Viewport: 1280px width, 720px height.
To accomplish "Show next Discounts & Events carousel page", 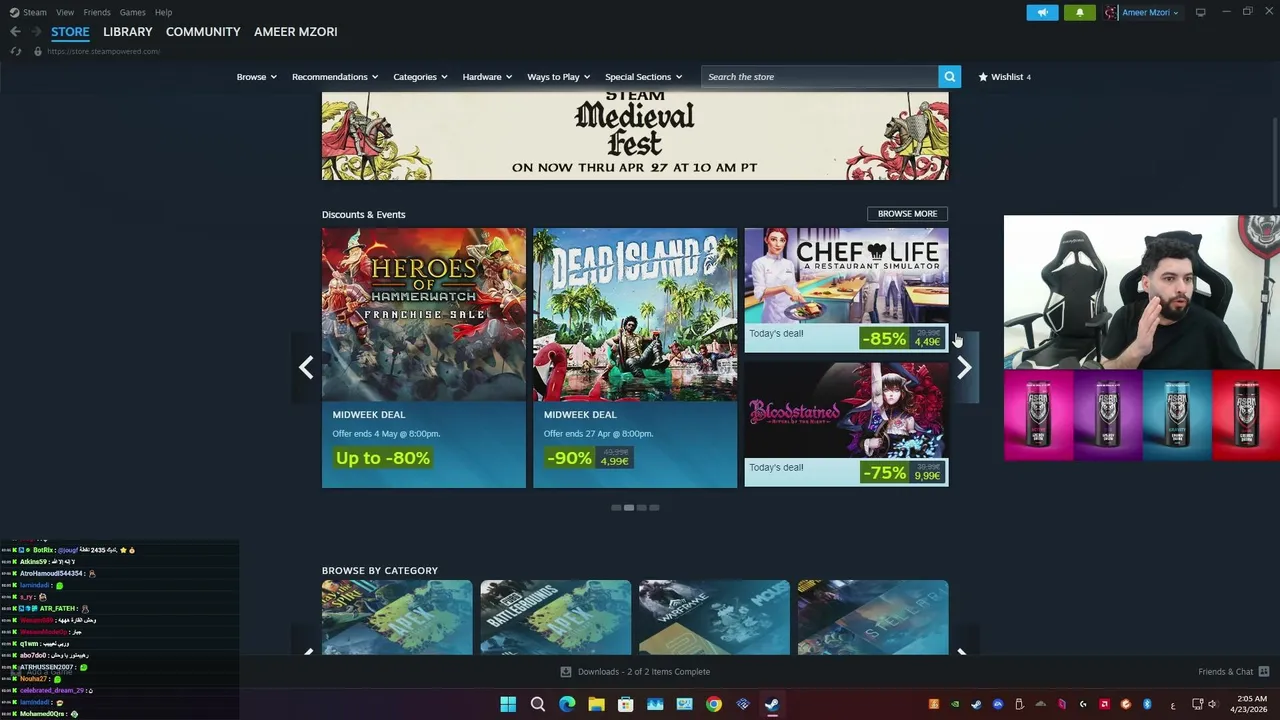I will tap(964, 368).
